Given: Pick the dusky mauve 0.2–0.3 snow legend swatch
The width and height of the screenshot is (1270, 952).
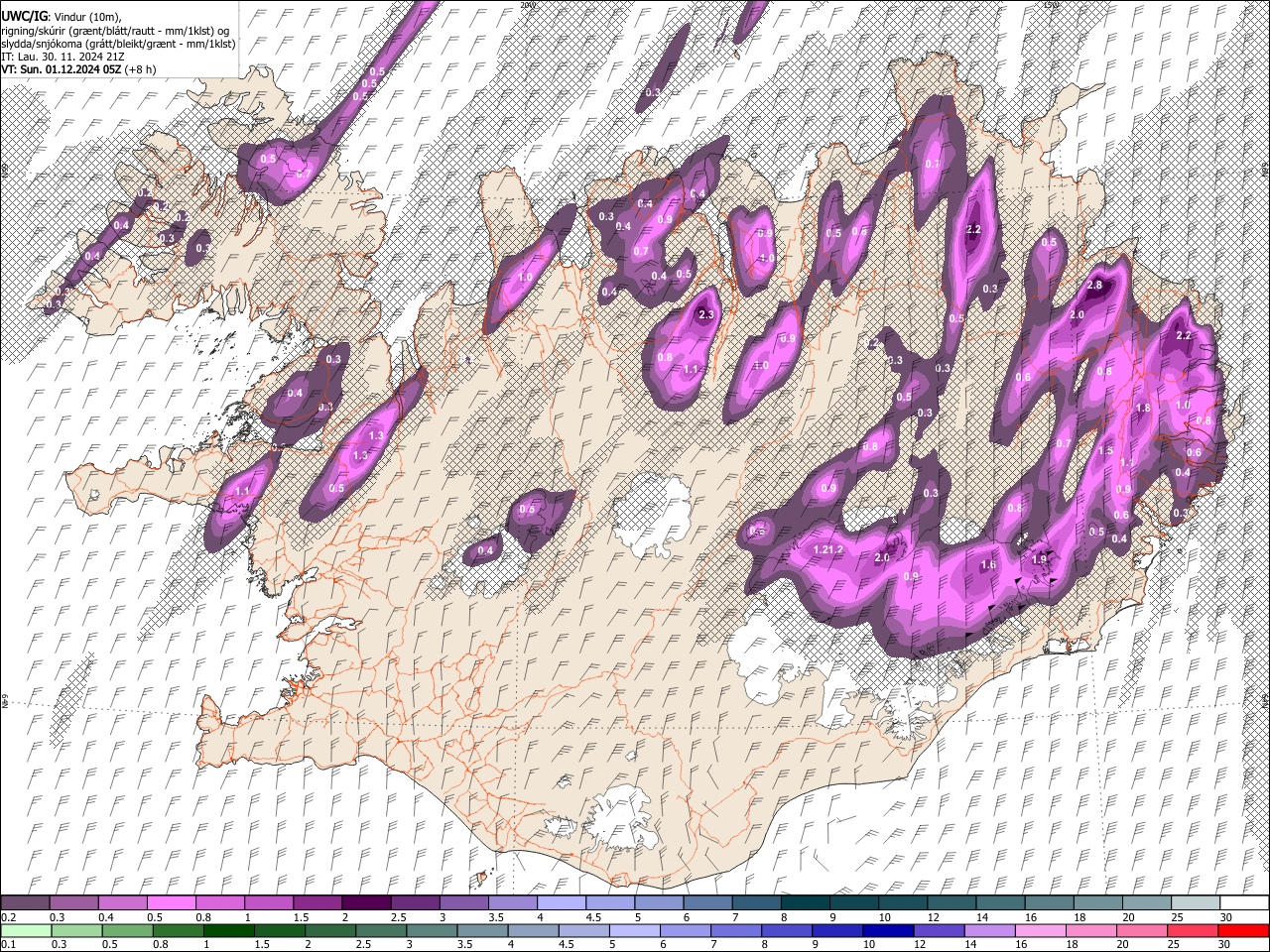Looking at the screenshot, I should [x=25, y=903].
